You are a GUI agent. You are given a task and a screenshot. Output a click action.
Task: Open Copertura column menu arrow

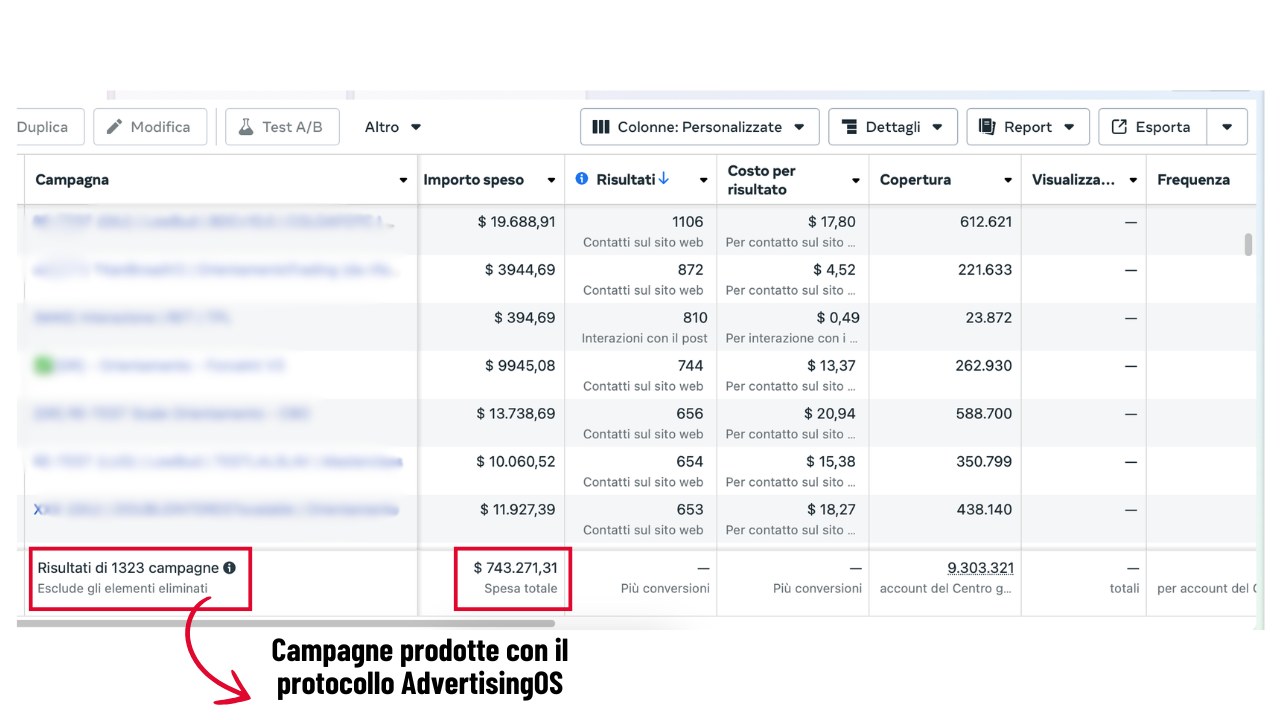(1008, 180)
